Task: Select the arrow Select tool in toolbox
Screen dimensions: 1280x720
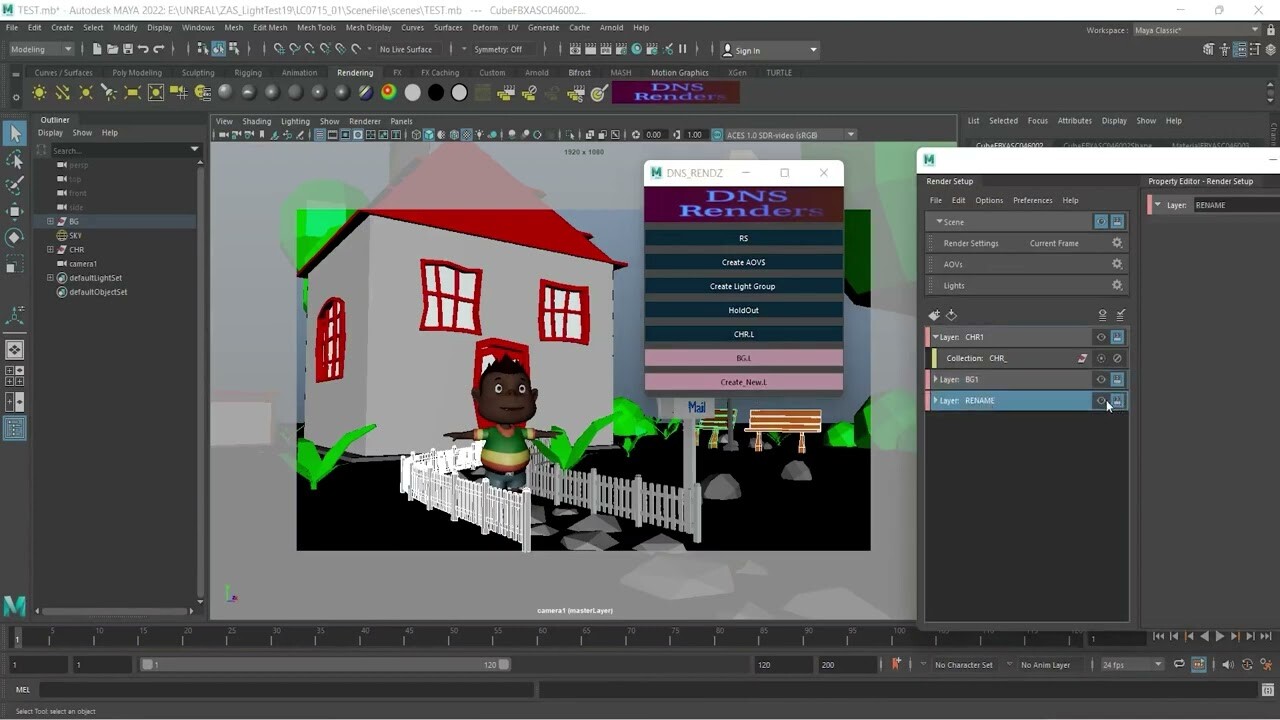Action: pos(15,134)
